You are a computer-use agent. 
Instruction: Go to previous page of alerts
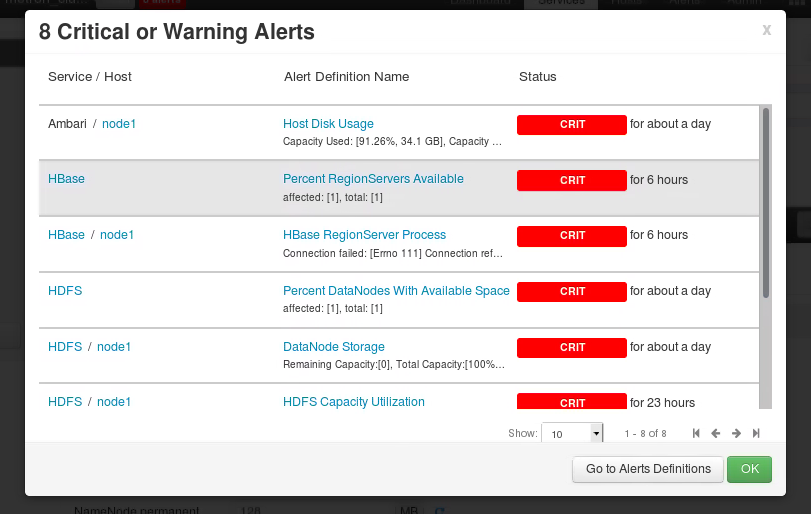tap(716, 433)
